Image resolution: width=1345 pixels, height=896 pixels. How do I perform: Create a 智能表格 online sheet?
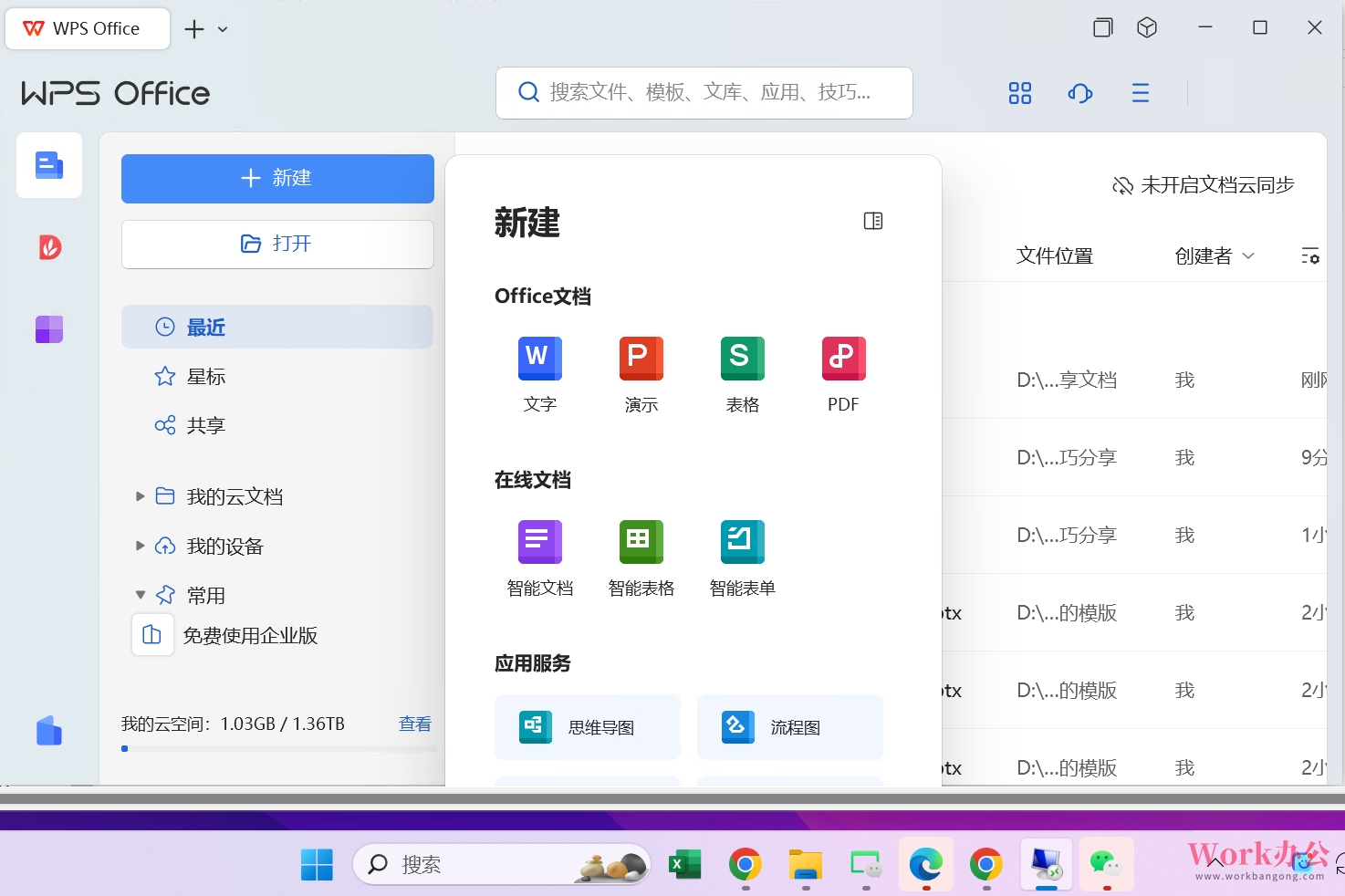[641, 558]
